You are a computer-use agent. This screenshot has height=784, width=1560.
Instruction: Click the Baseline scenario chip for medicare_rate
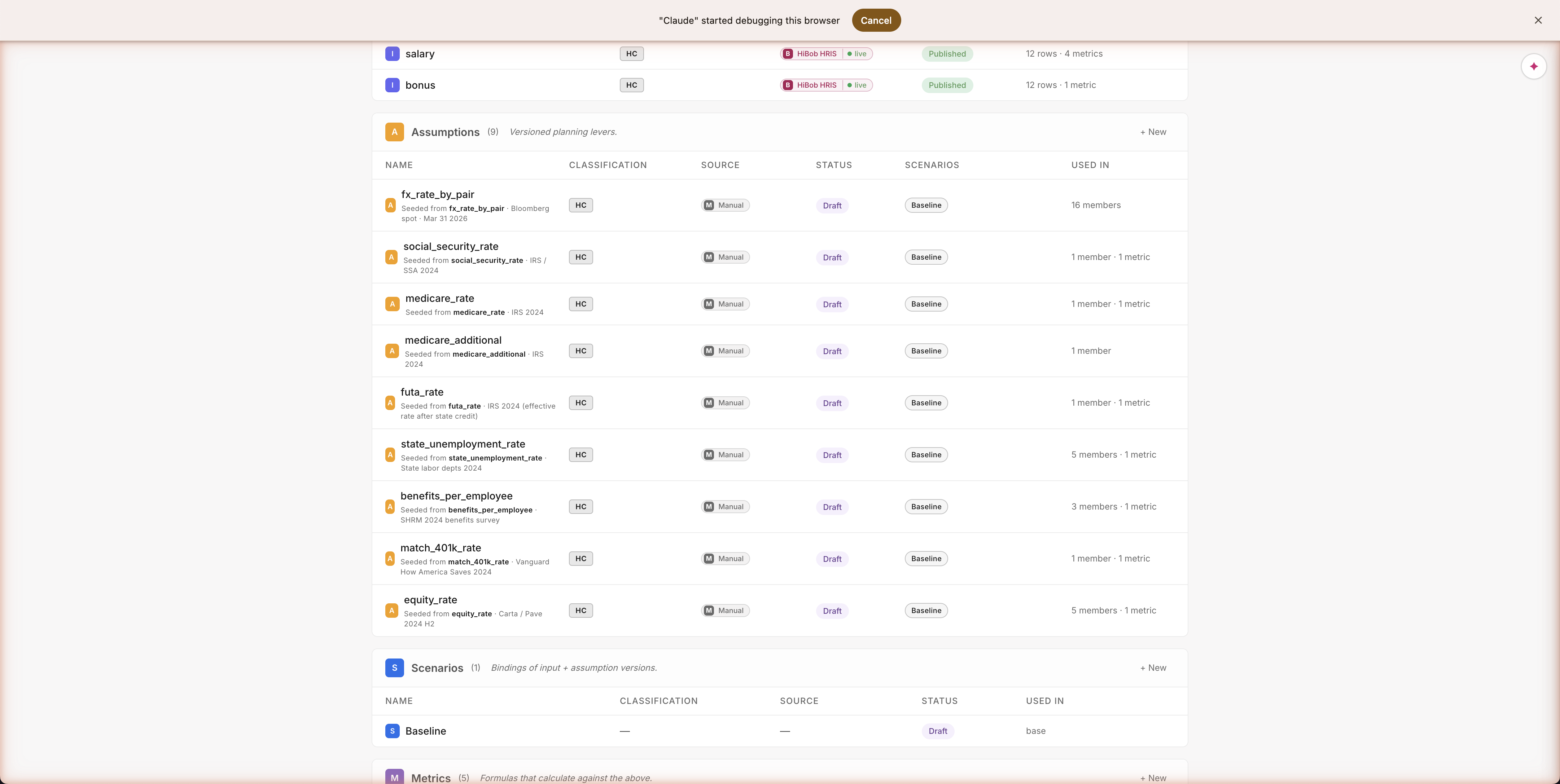(x=926, y=304)
